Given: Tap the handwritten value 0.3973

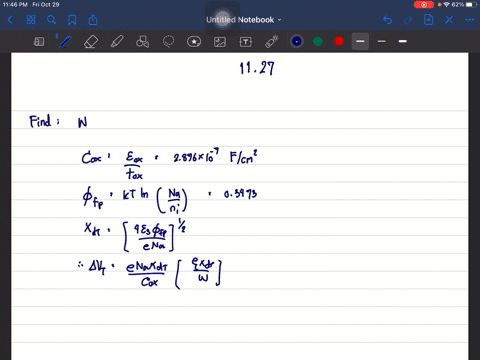Looking at the screenshot, I should (240, 194).
